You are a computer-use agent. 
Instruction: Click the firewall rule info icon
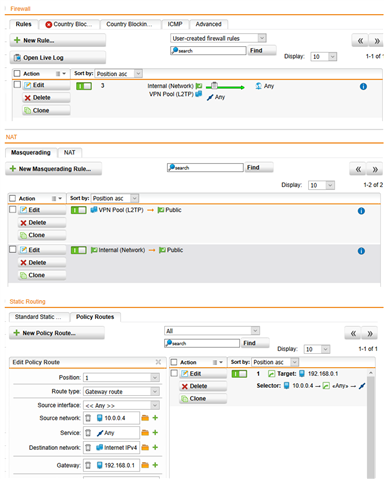[x=363, y=86]
